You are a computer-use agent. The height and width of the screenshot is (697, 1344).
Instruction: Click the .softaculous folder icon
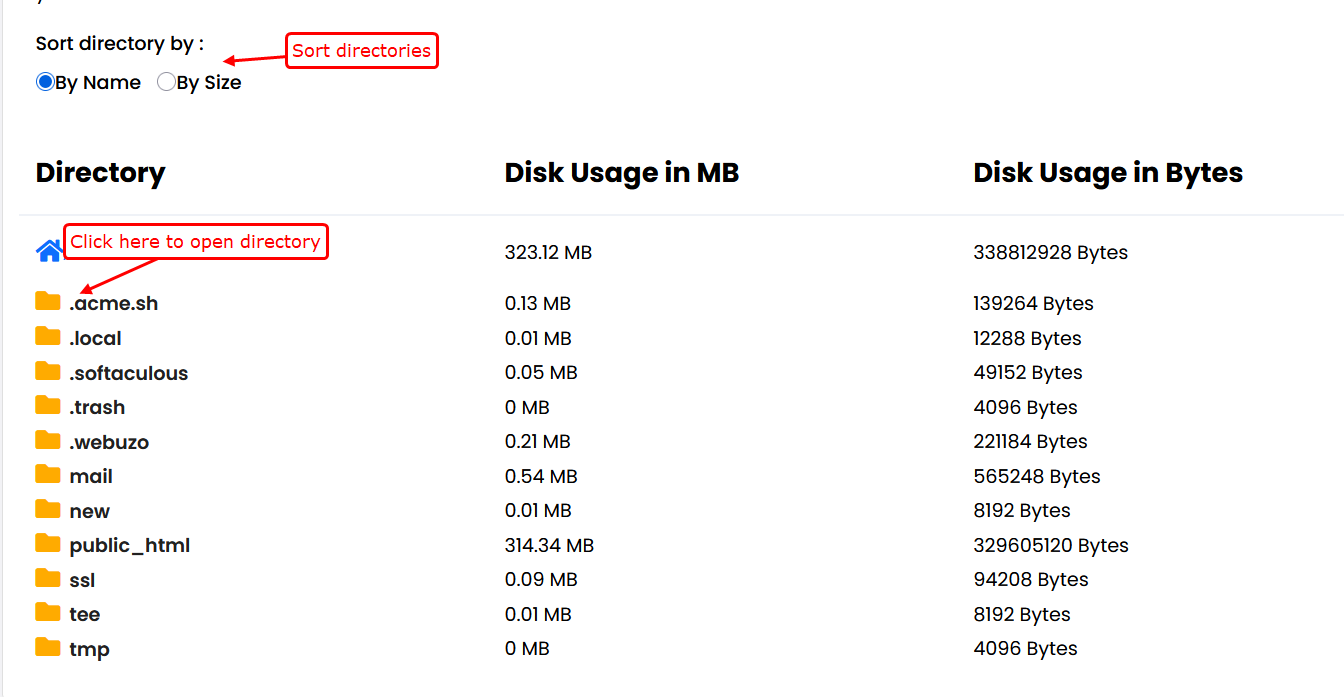click(x=48, y=372)
